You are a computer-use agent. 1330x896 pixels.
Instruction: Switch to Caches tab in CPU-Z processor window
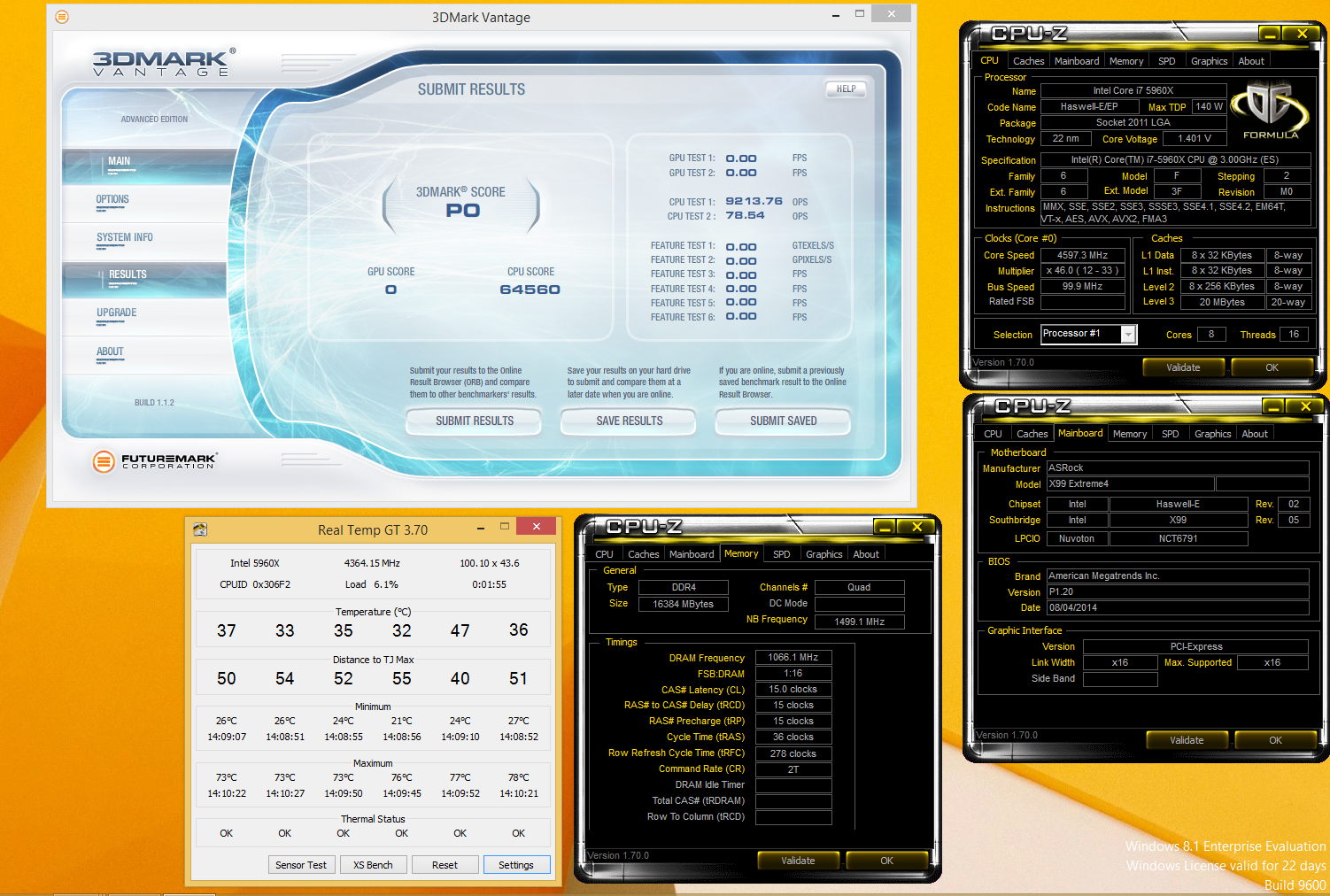point(1028,61)
